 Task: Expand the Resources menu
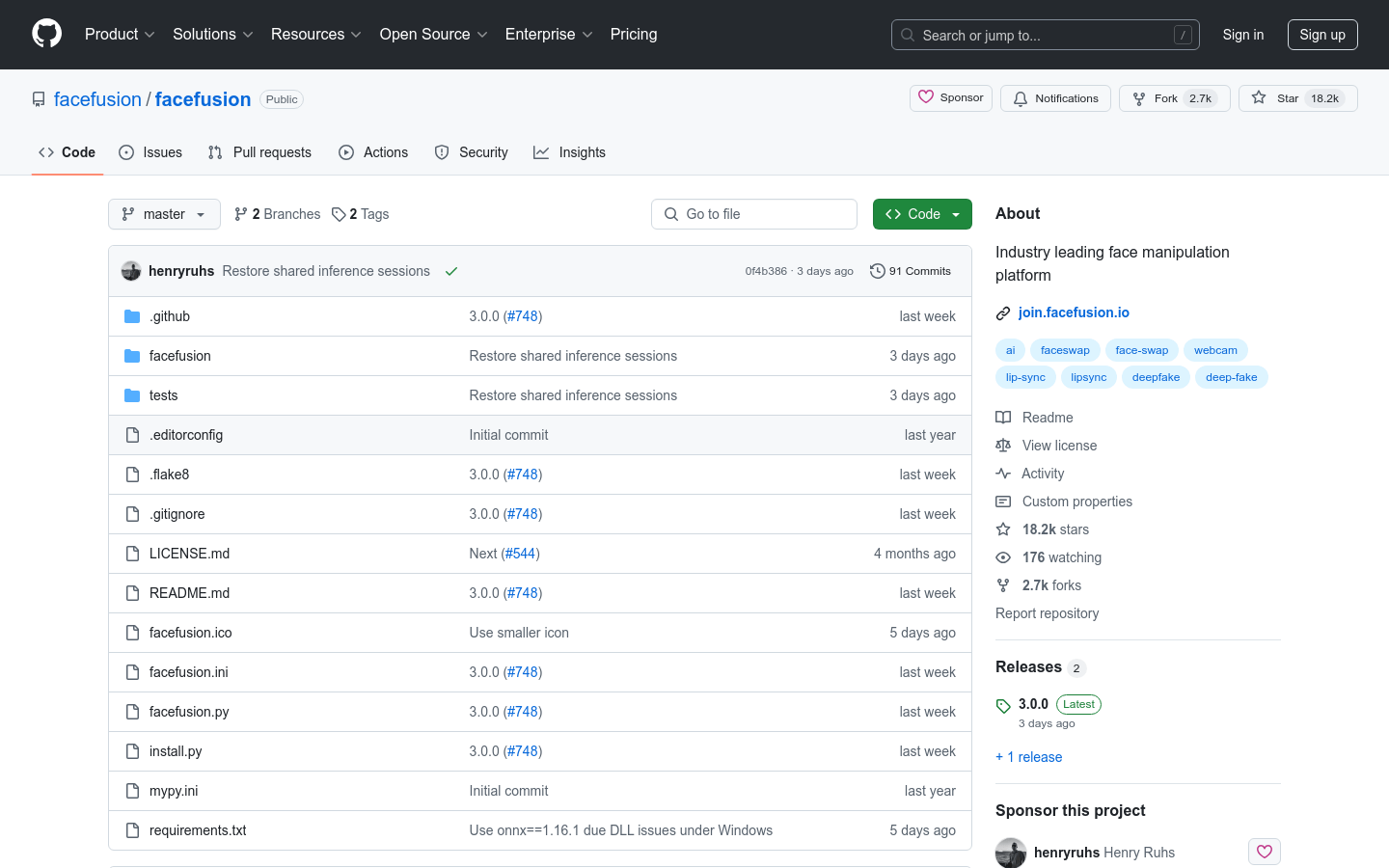tap(316, 35)
